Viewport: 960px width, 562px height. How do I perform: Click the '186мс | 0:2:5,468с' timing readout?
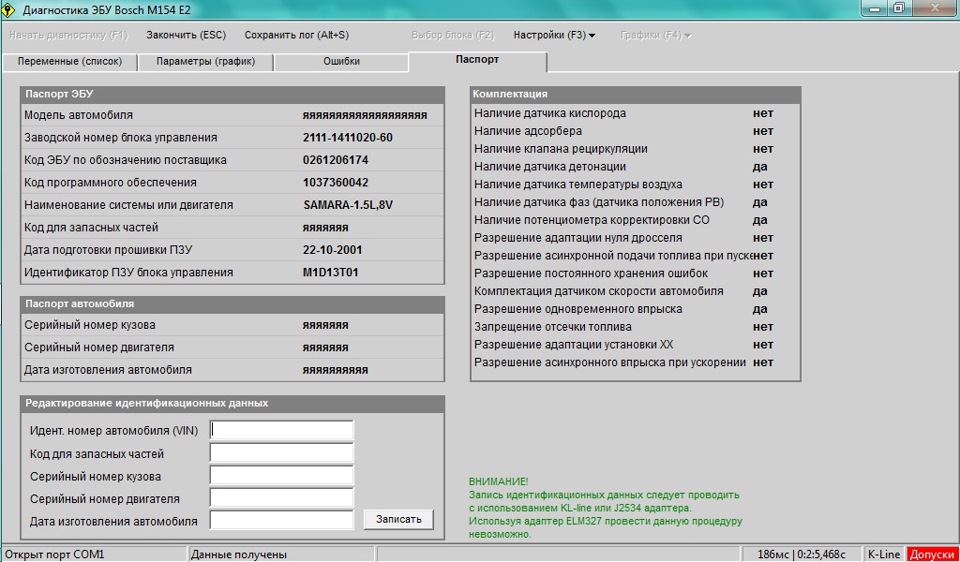(801, 555)
